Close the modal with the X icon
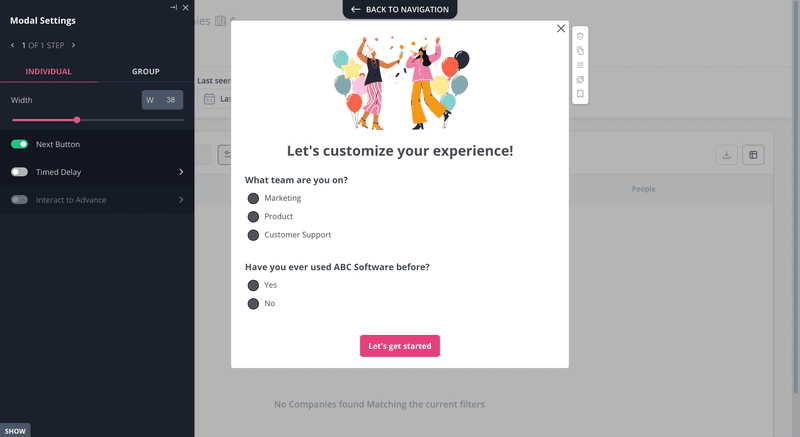Viewport: 800px width, 437px height. (561, 29)
